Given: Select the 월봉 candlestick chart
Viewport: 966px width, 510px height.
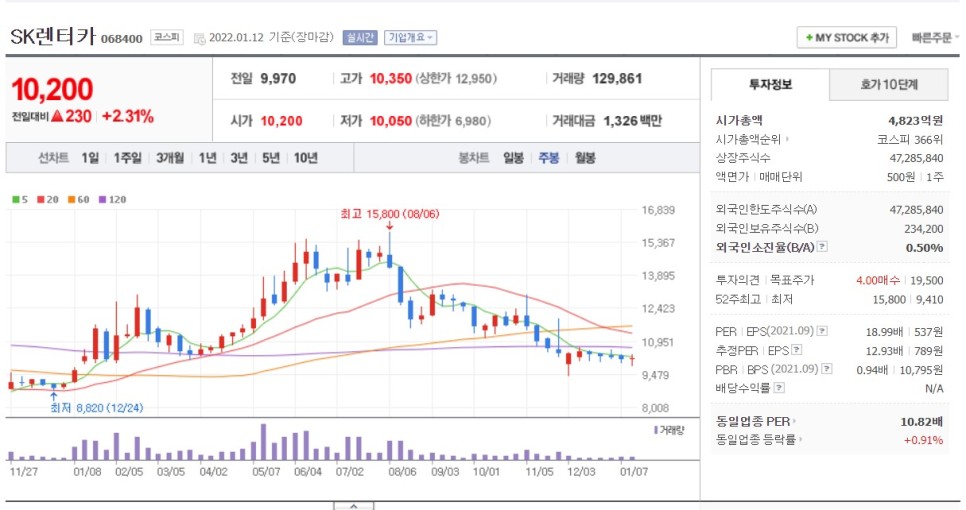Looking at the screenshot, I should pos(585,158).
